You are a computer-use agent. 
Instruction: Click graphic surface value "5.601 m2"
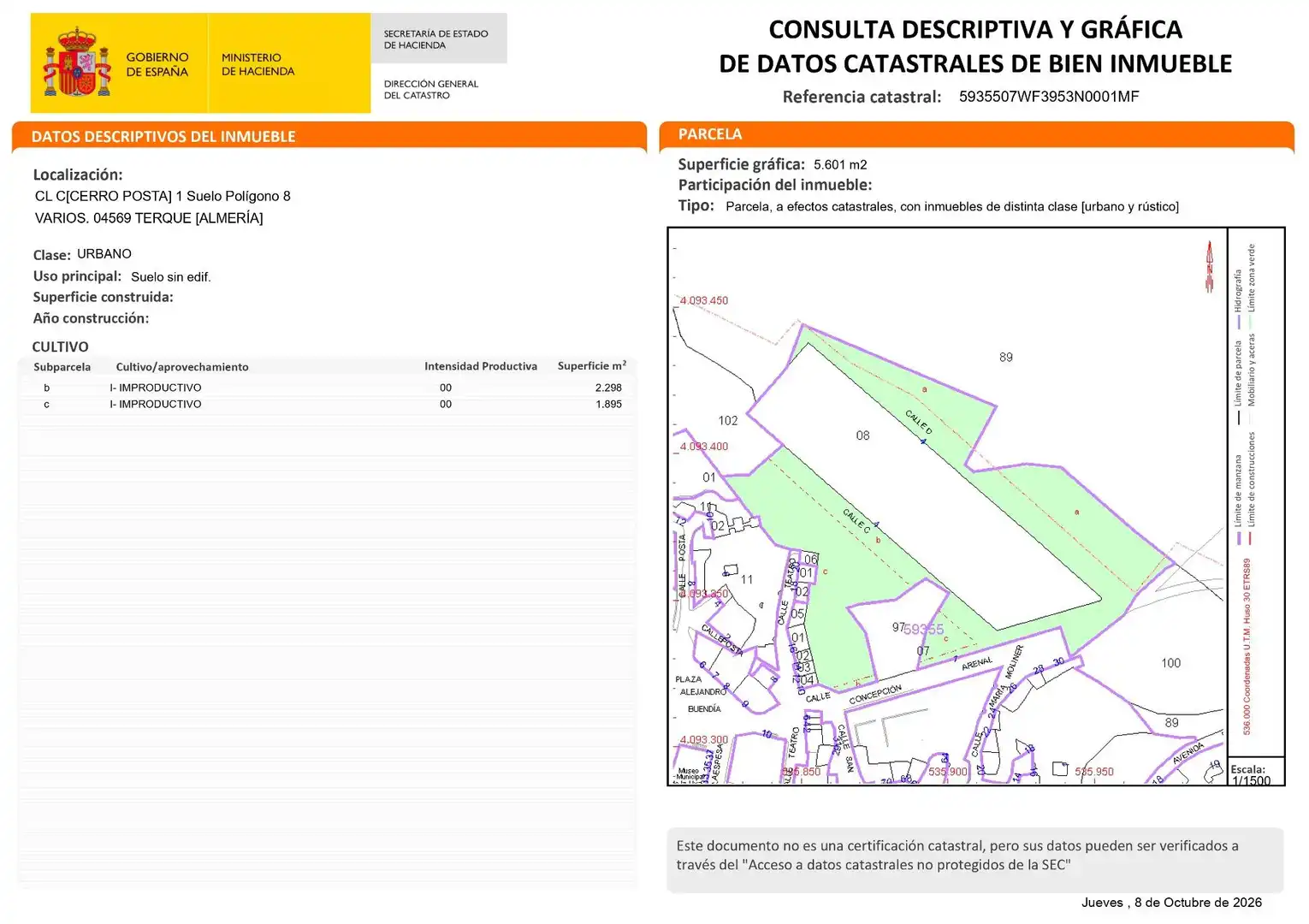tap(840, 164)
